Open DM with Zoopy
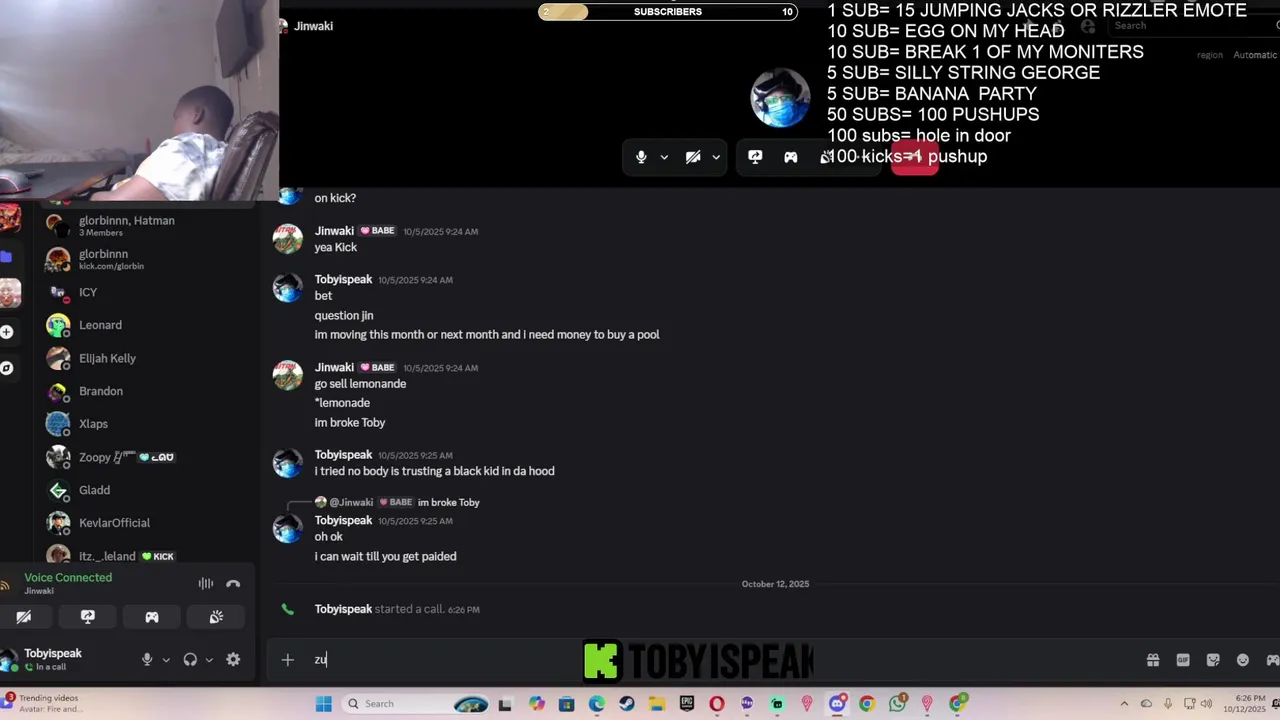 [x=148, y=457]
